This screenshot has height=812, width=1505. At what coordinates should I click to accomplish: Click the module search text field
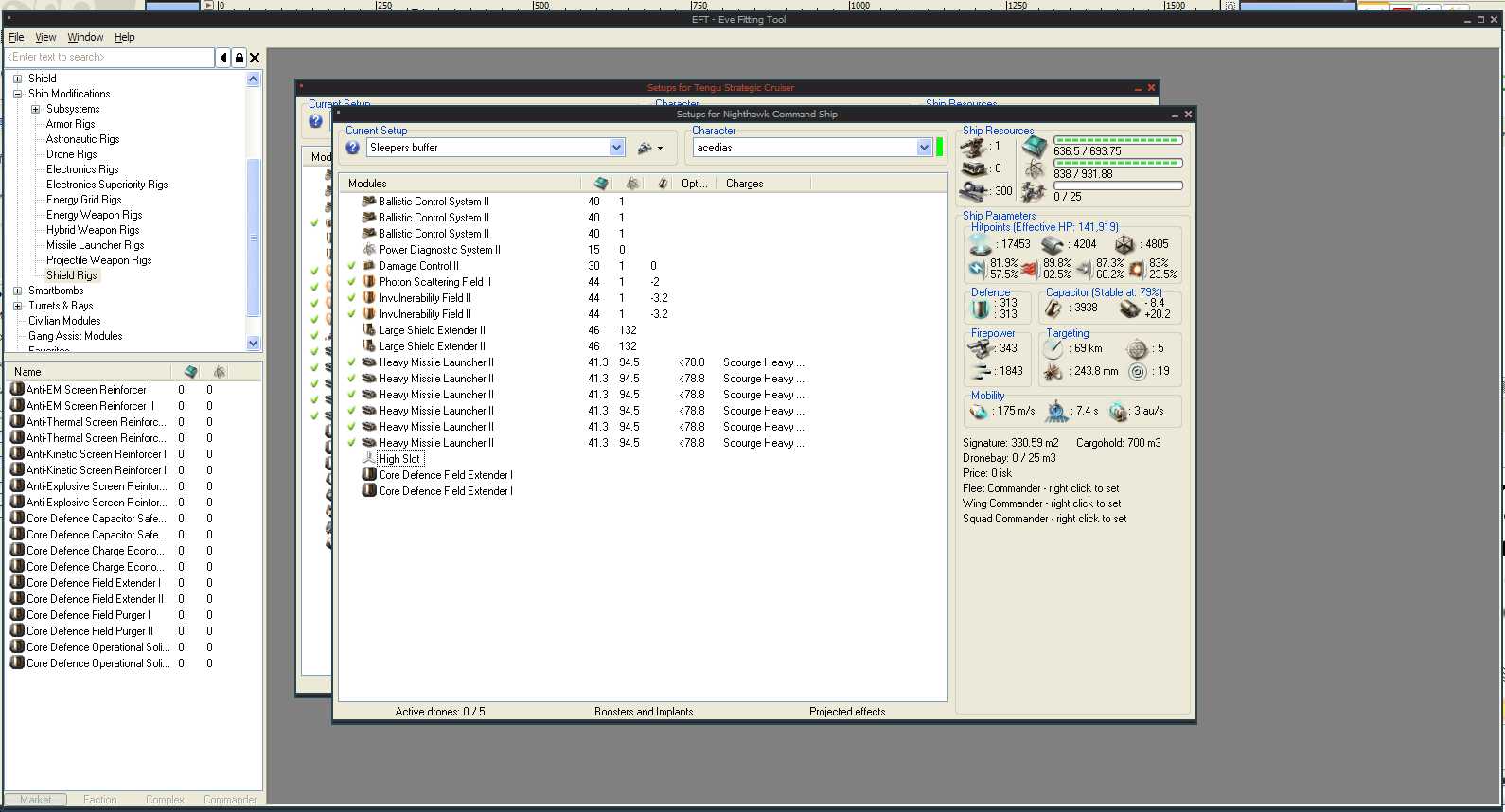tap(109, 58)
